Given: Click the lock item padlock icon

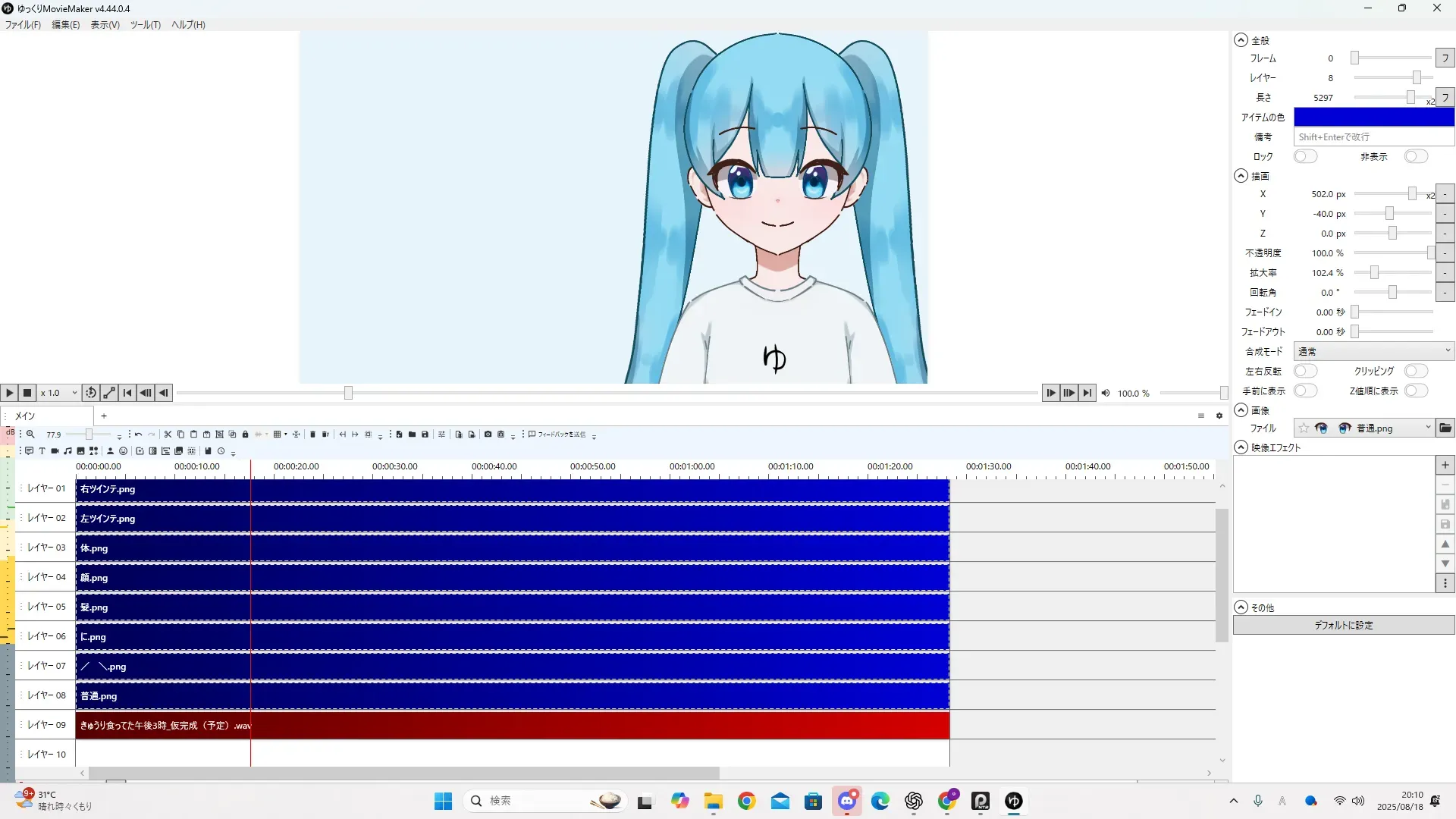Looking at the screenshot, I should (245, 435).
